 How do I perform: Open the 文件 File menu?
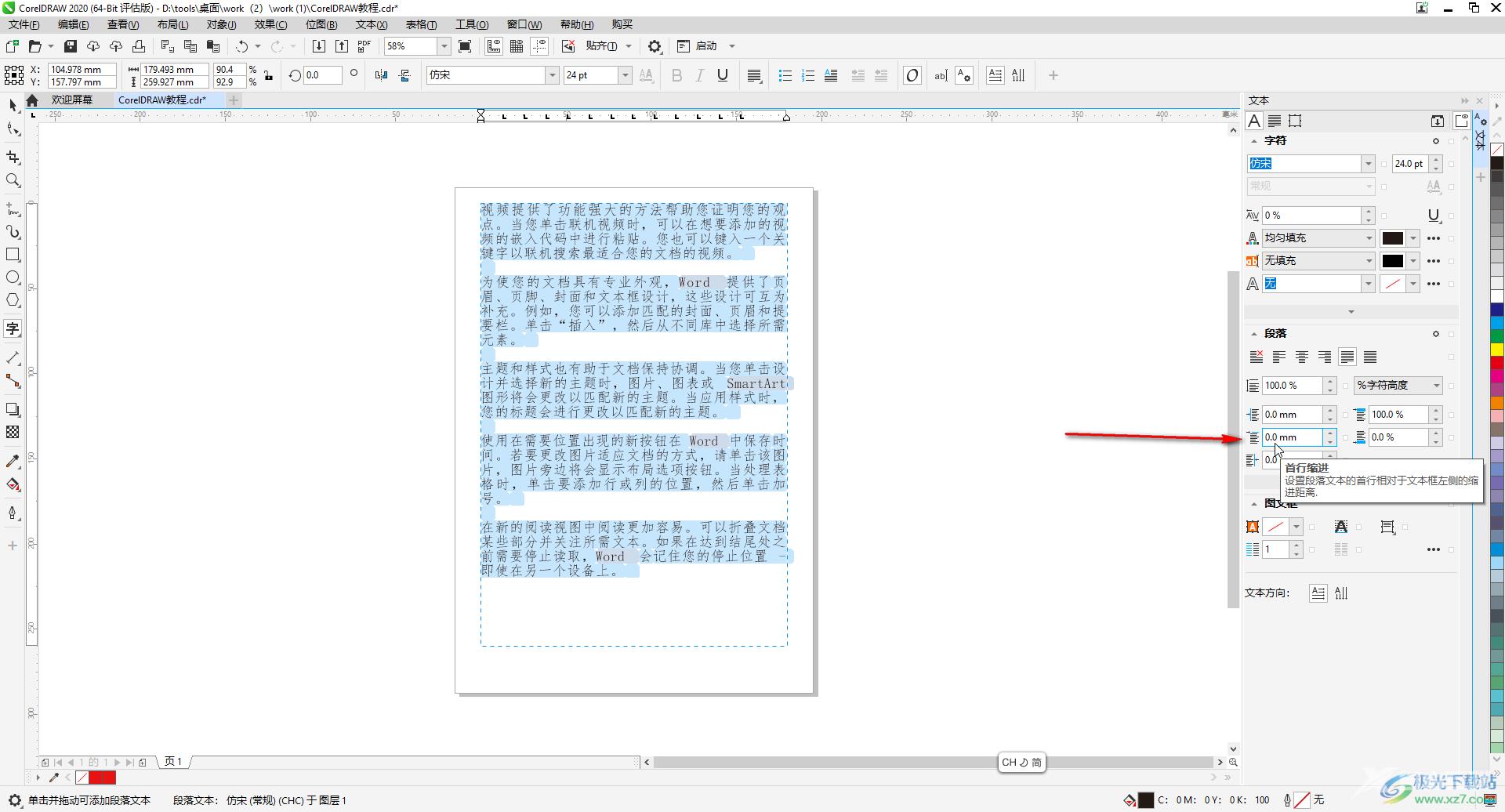click(x=24, y=24)
